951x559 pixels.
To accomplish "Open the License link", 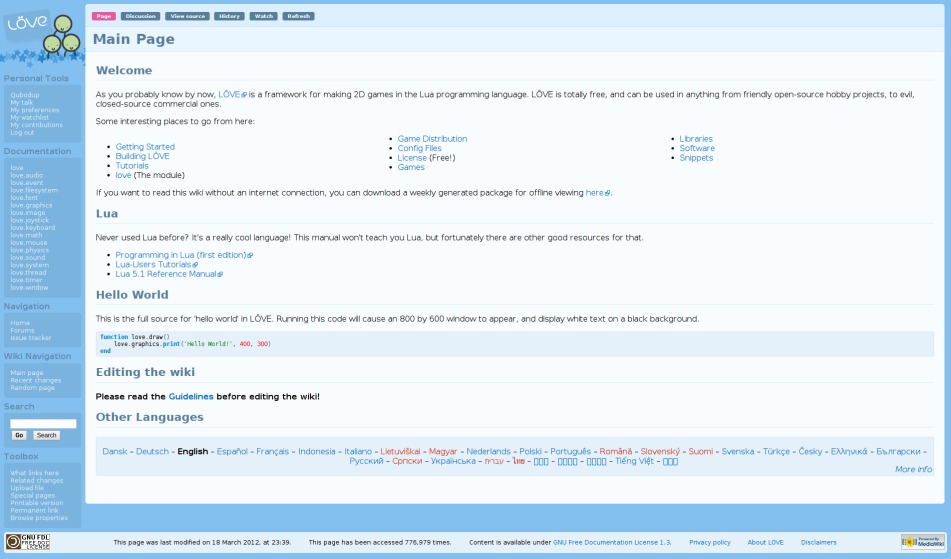I will [x=412, y=158].
